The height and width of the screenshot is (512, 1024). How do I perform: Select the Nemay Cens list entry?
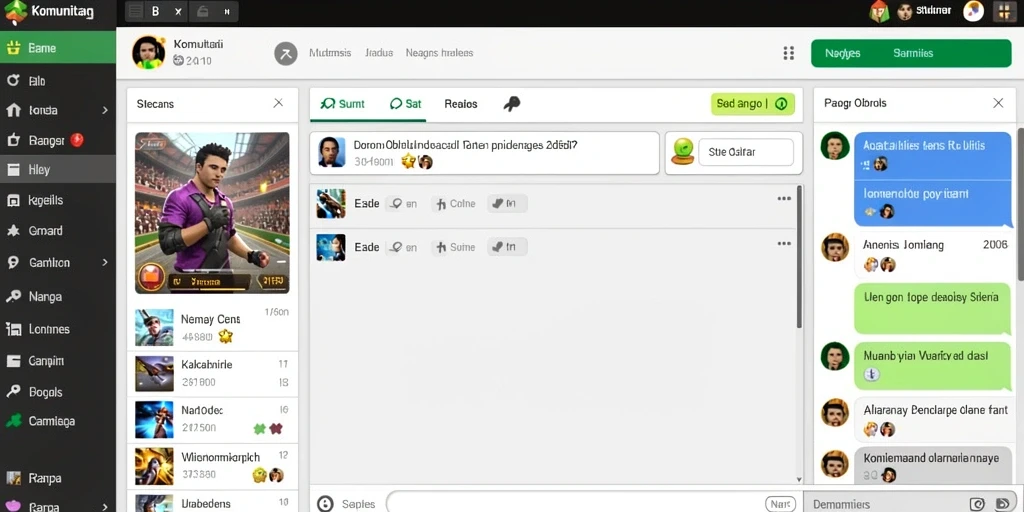(212, 327)
